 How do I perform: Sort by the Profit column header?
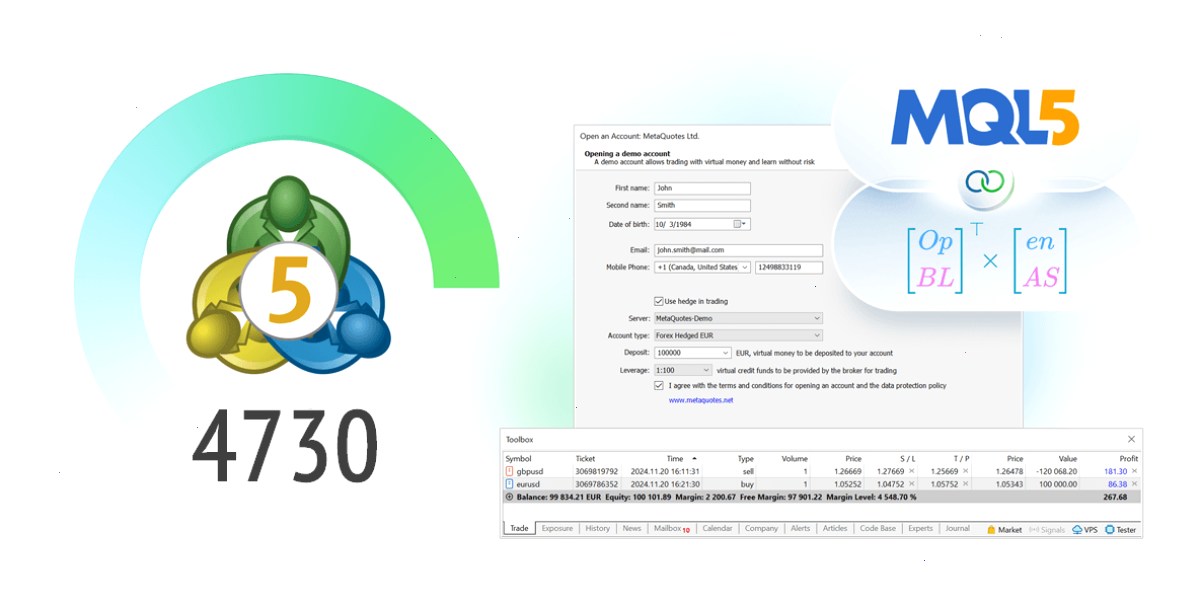1128,458
